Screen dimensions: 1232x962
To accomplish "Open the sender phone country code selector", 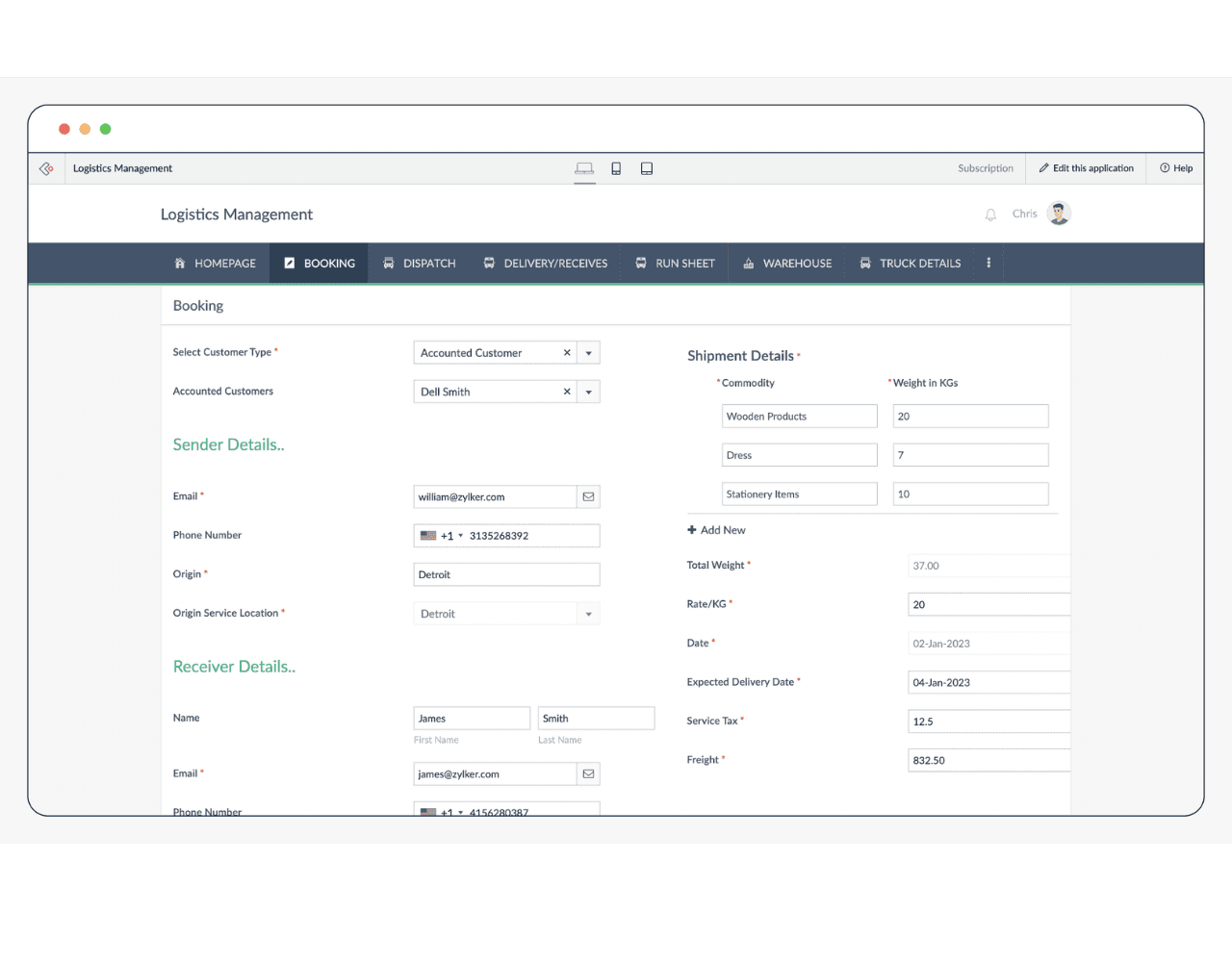I will [x=442, y=536].
